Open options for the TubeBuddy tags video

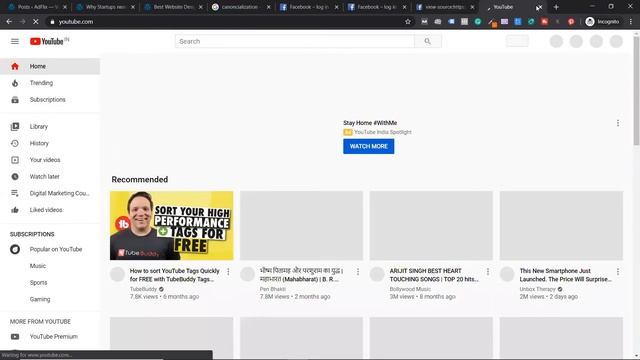[228, 271]
